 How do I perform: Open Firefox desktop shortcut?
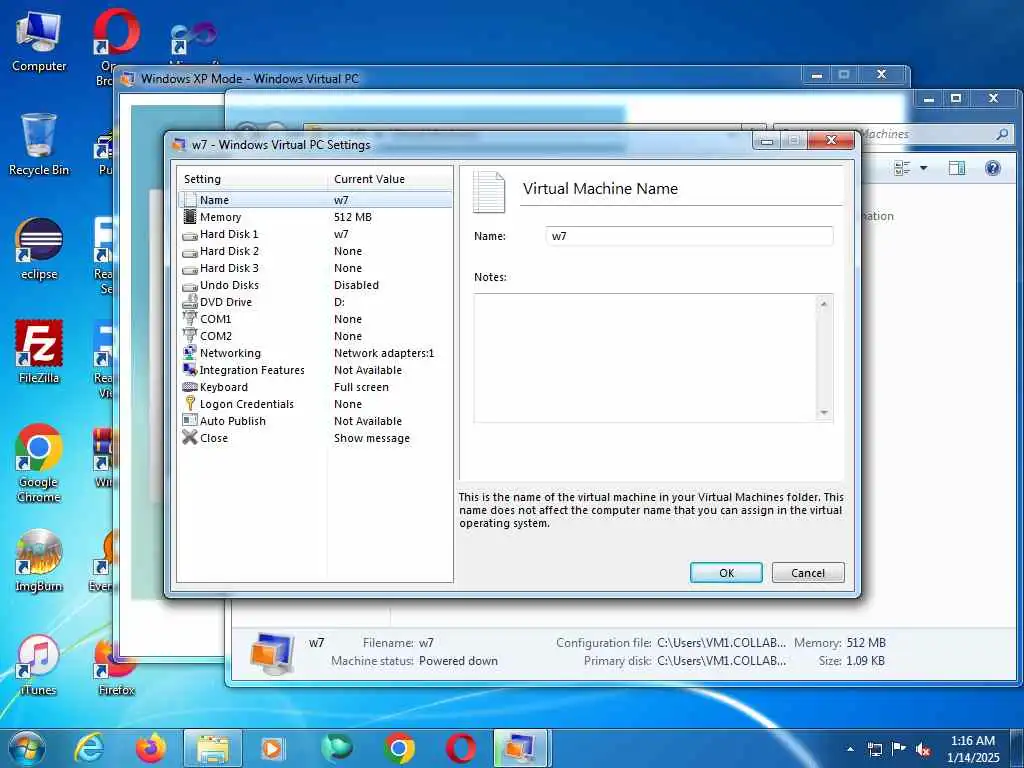point(116,666)
